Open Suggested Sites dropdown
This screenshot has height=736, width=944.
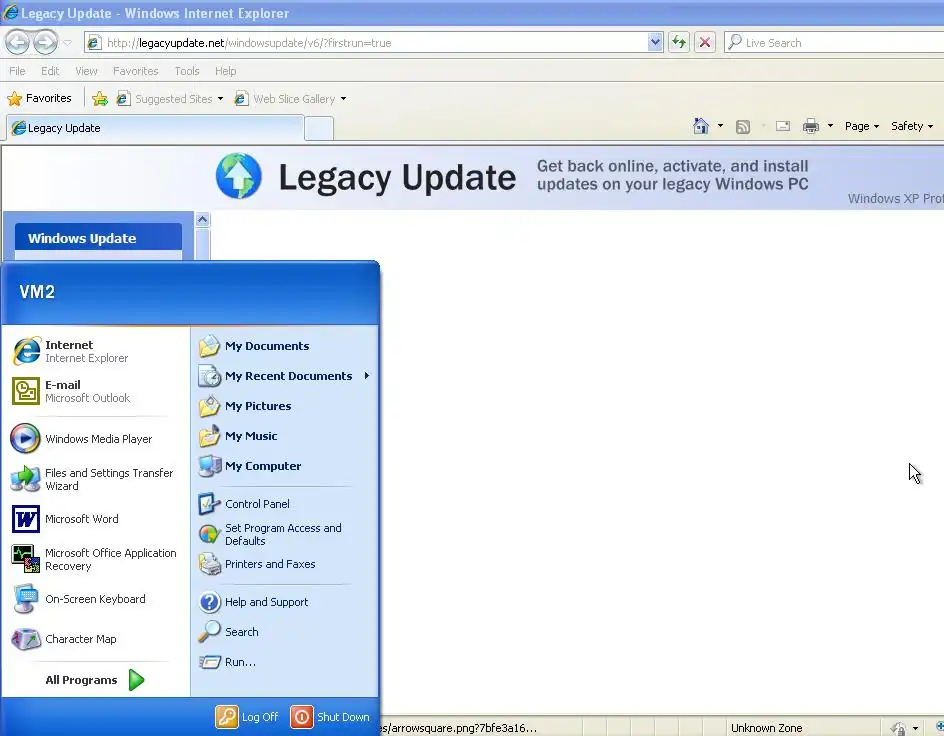click(220, 99)
